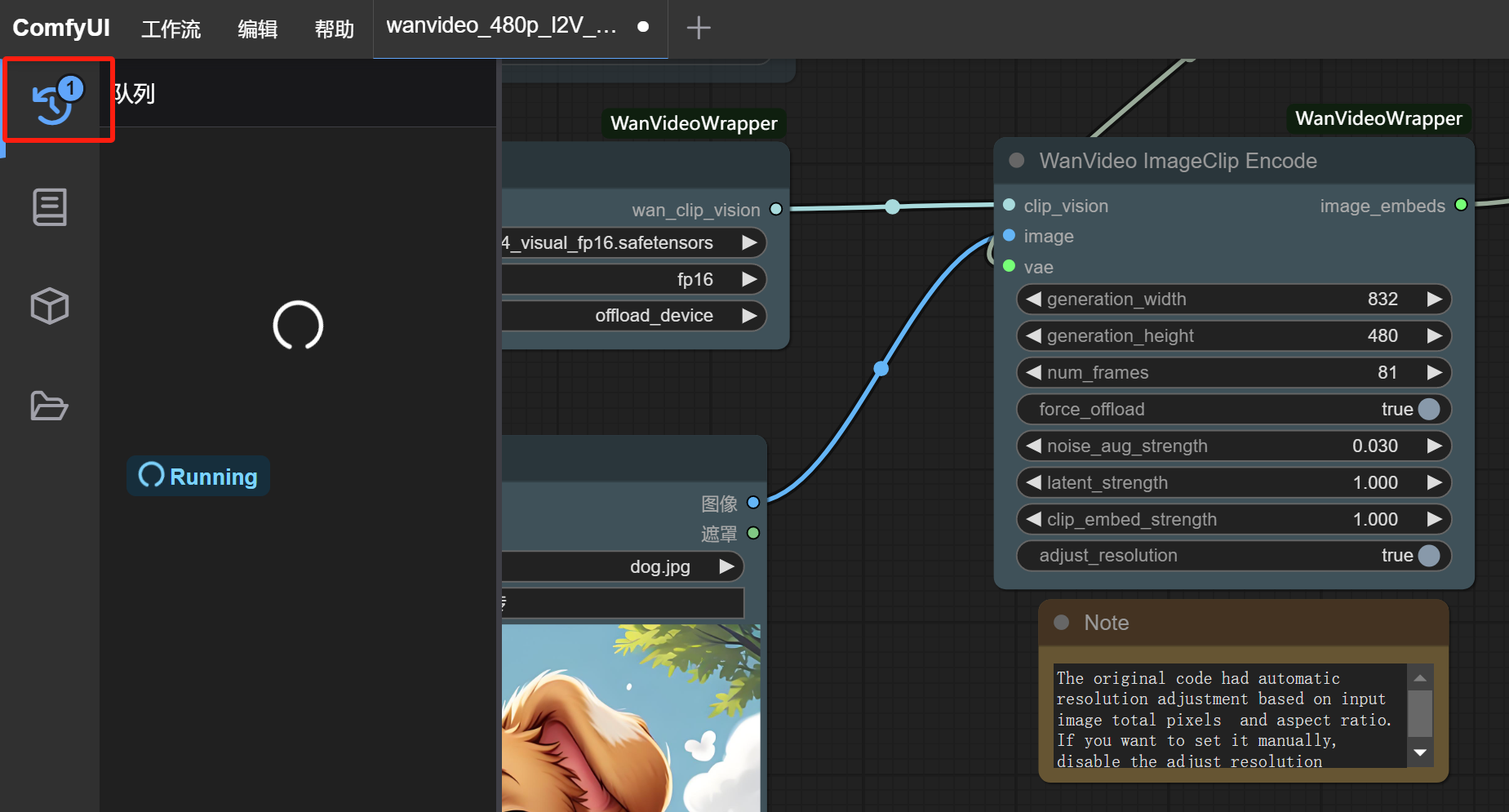
Task: Change the fp16 precision option arrow
Action: tap(748, 279)
